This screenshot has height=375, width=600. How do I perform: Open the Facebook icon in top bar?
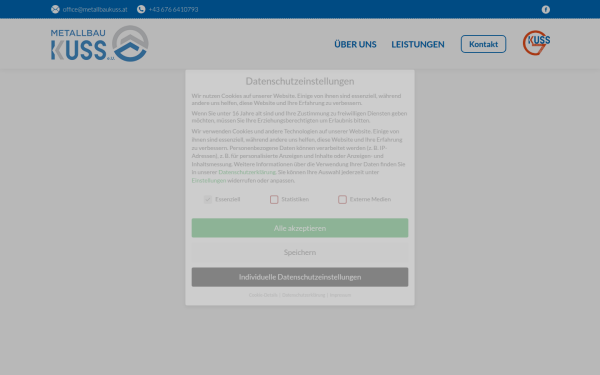tap(546, 10)
